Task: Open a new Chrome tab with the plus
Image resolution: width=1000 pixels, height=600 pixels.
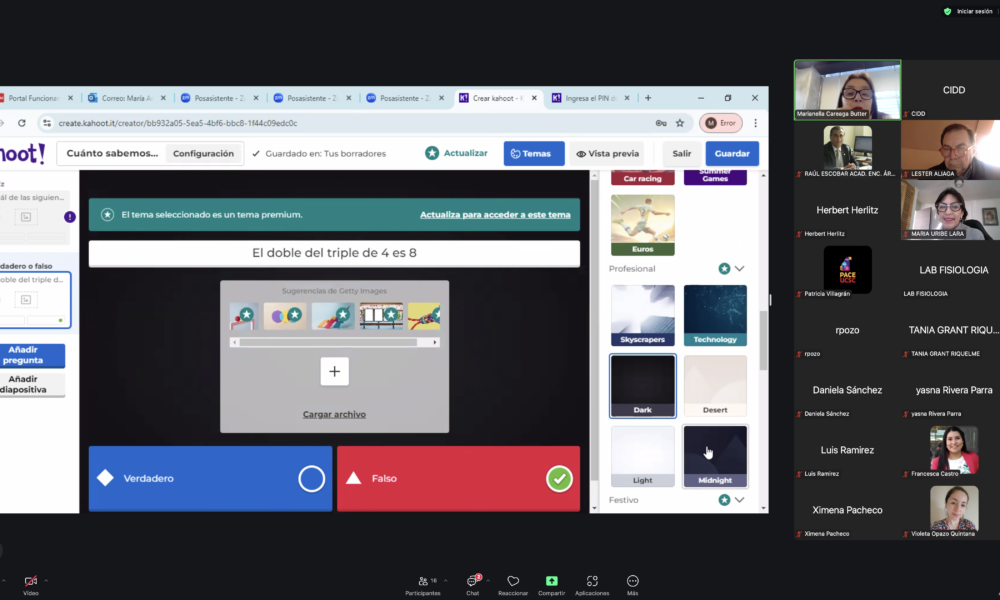Action: click(648, 98)
